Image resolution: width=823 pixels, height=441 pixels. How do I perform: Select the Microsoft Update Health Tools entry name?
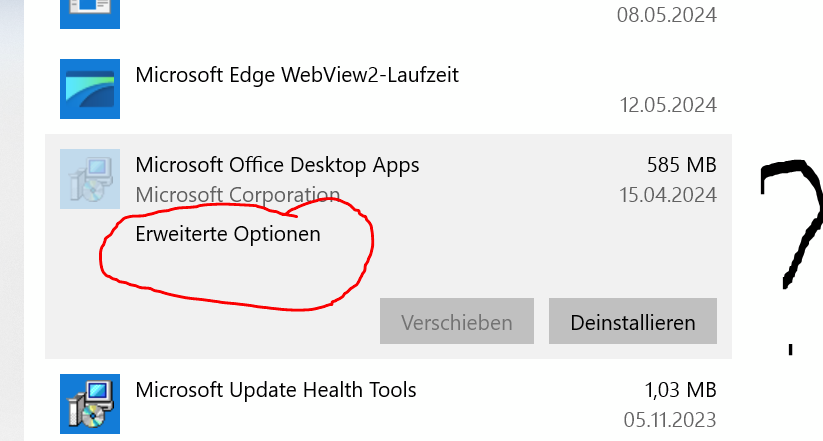276,390
